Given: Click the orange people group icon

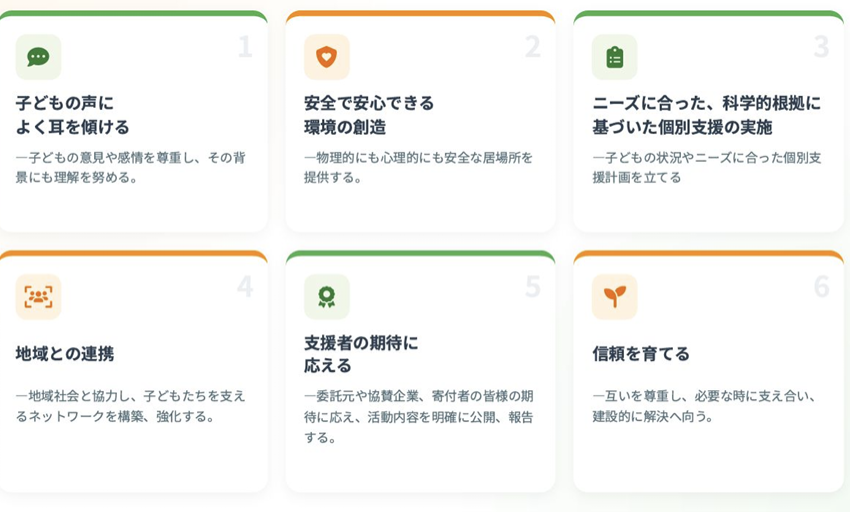Looking at the screenshot, I should (x=38, y=297).
